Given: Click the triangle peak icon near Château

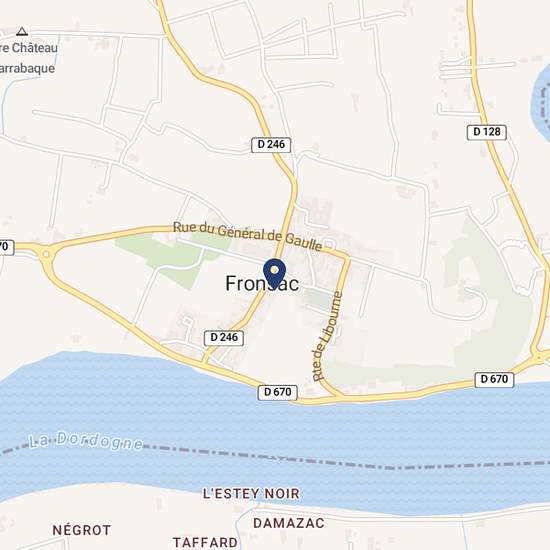Looking at the screenshot, I should tap(22, 32).
